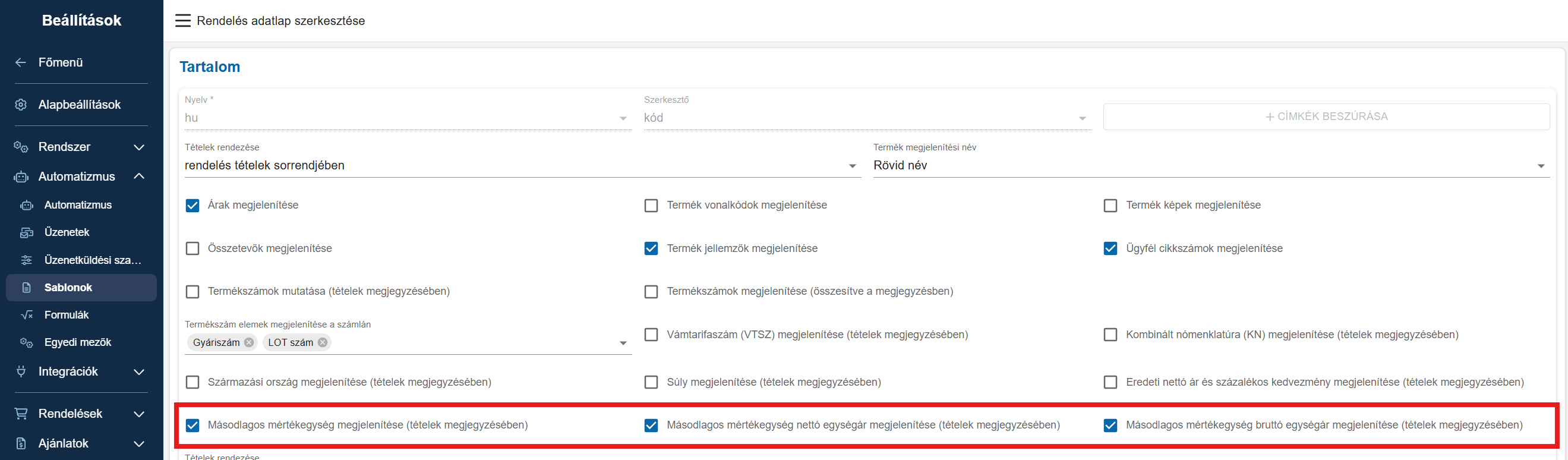Collapse the Automatizmus chevron

tap(139, 177)
